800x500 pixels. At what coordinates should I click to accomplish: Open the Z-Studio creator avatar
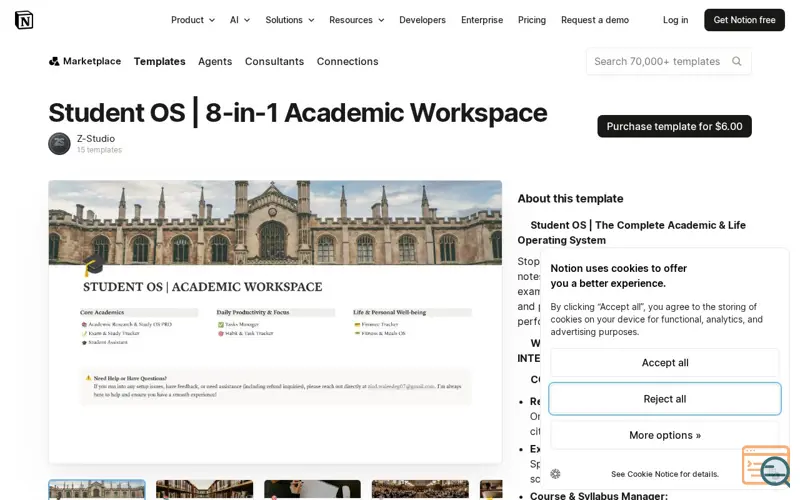tap(59, 144)
